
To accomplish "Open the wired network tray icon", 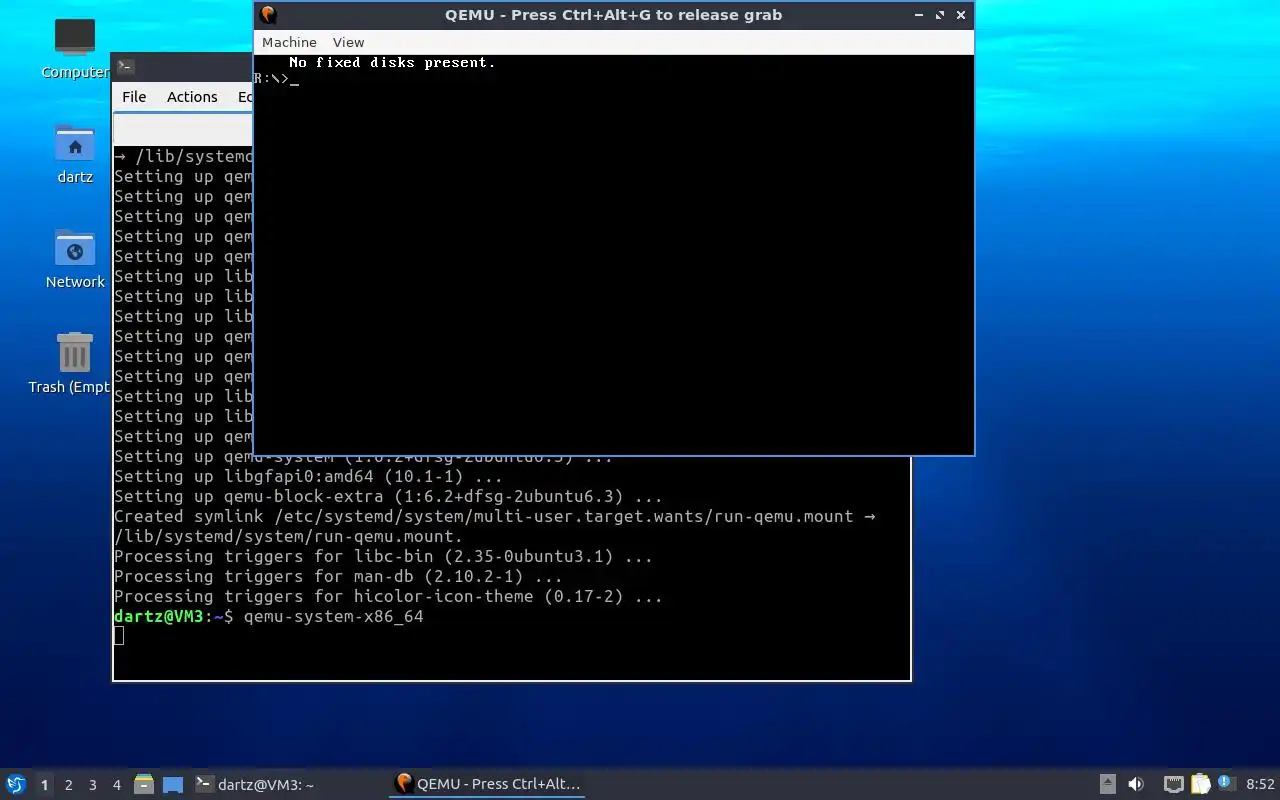I will pyautogui.click(x=1174, y=784).
